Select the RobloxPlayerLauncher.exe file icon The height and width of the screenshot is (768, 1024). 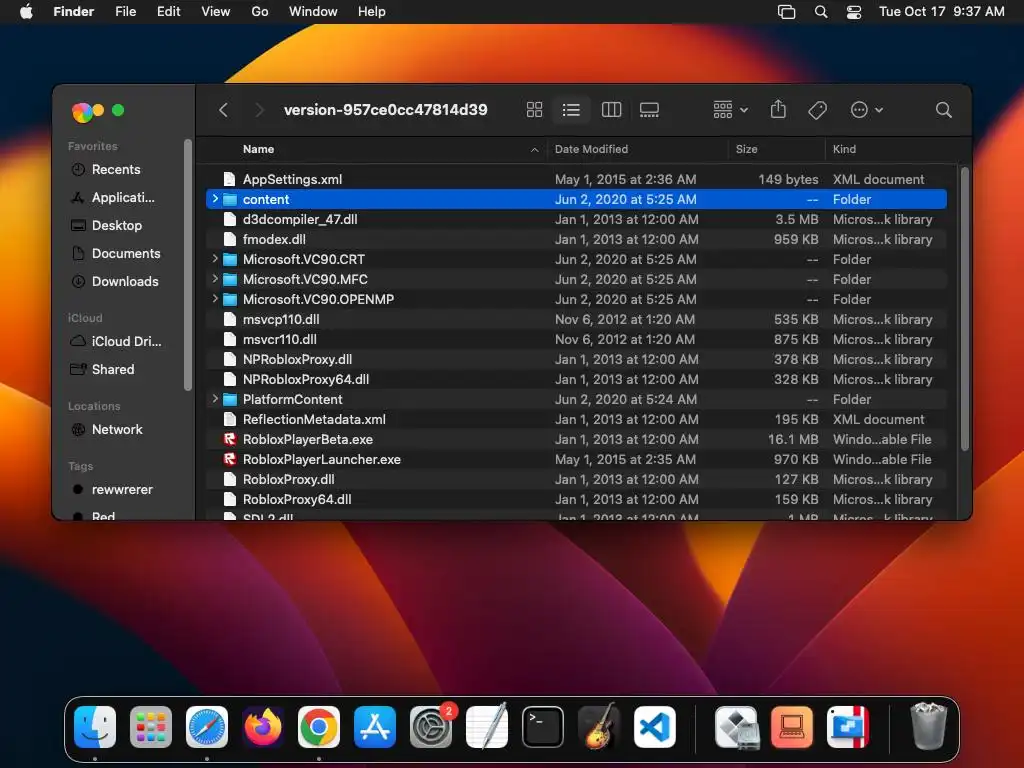coord(229,459)
